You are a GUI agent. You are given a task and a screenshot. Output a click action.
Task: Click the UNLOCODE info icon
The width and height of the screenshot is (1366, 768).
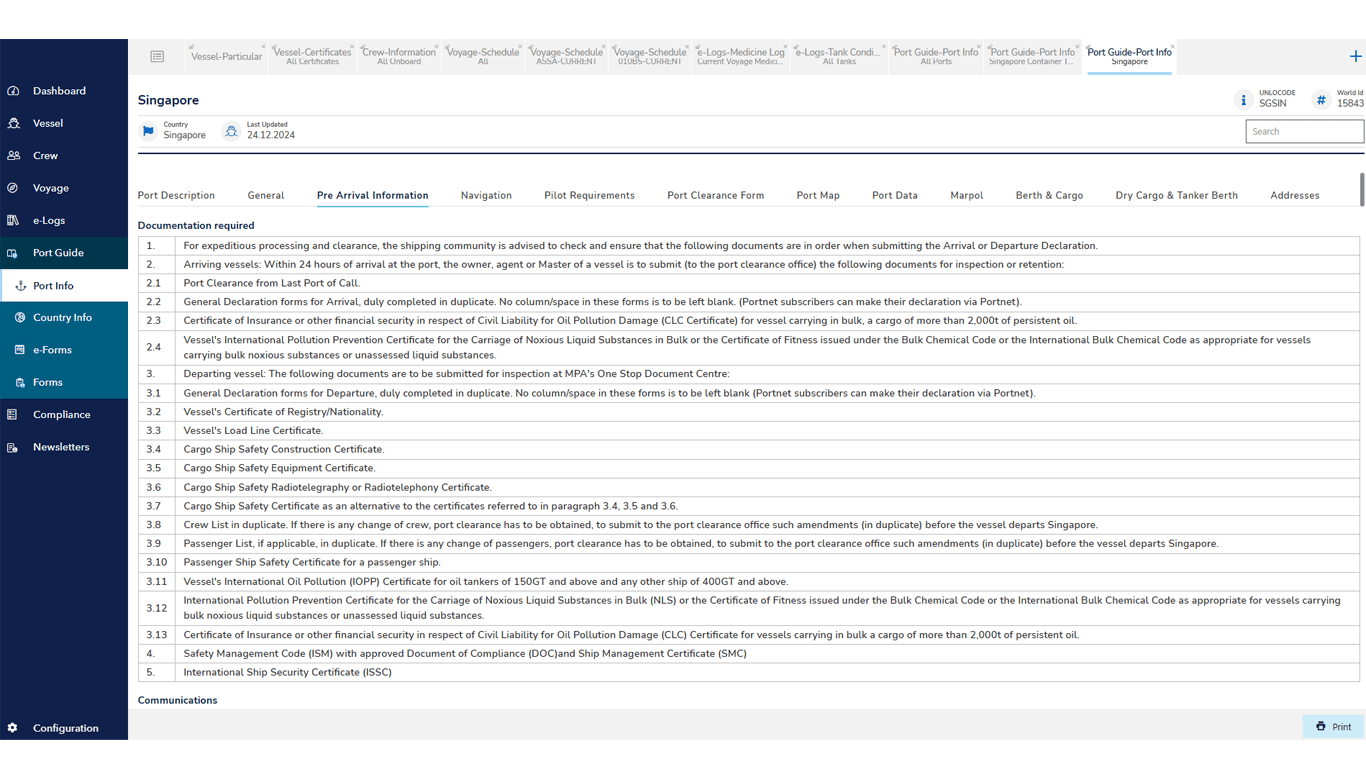pos(1243,100)
